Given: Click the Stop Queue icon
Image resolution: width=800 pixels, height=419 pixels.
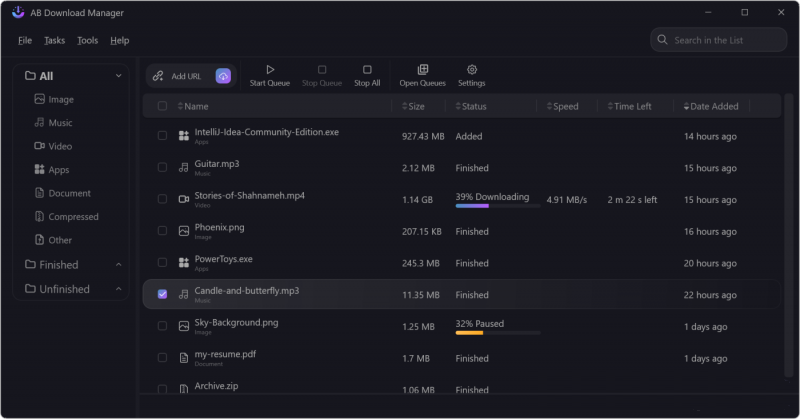Looking at the screenshot, I should (x=322, y=70).
